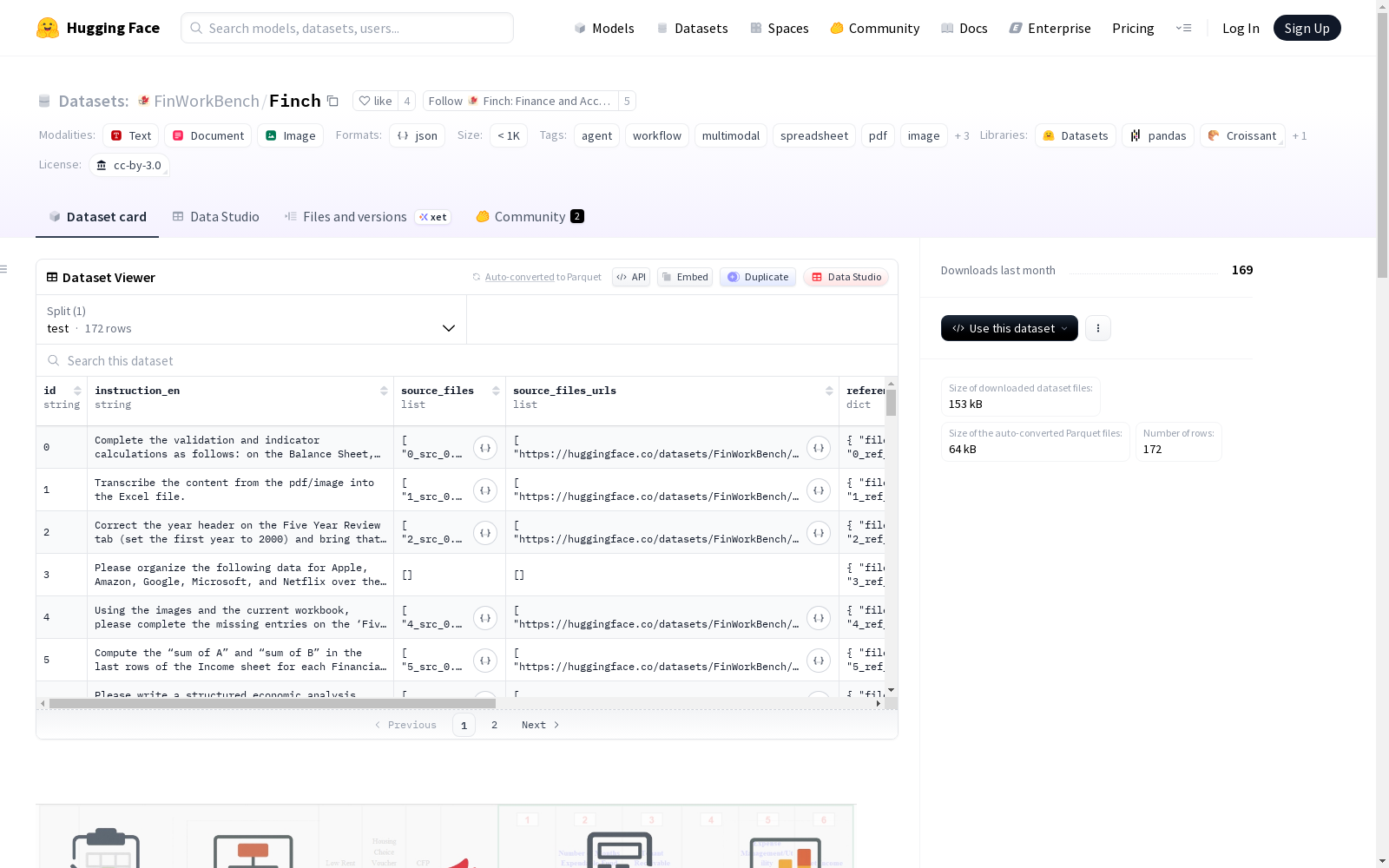Expand row 2 source_files_urls JSON value
Screen dimensions: 1389x868
pos(819,533)
